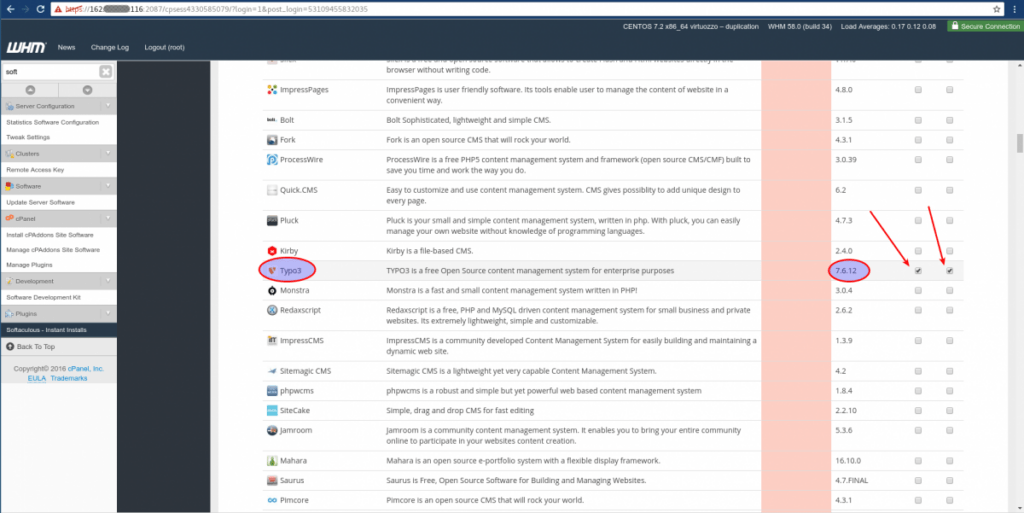Click the Monstra icon
The image size is (1024, 513).
[272, 290]
